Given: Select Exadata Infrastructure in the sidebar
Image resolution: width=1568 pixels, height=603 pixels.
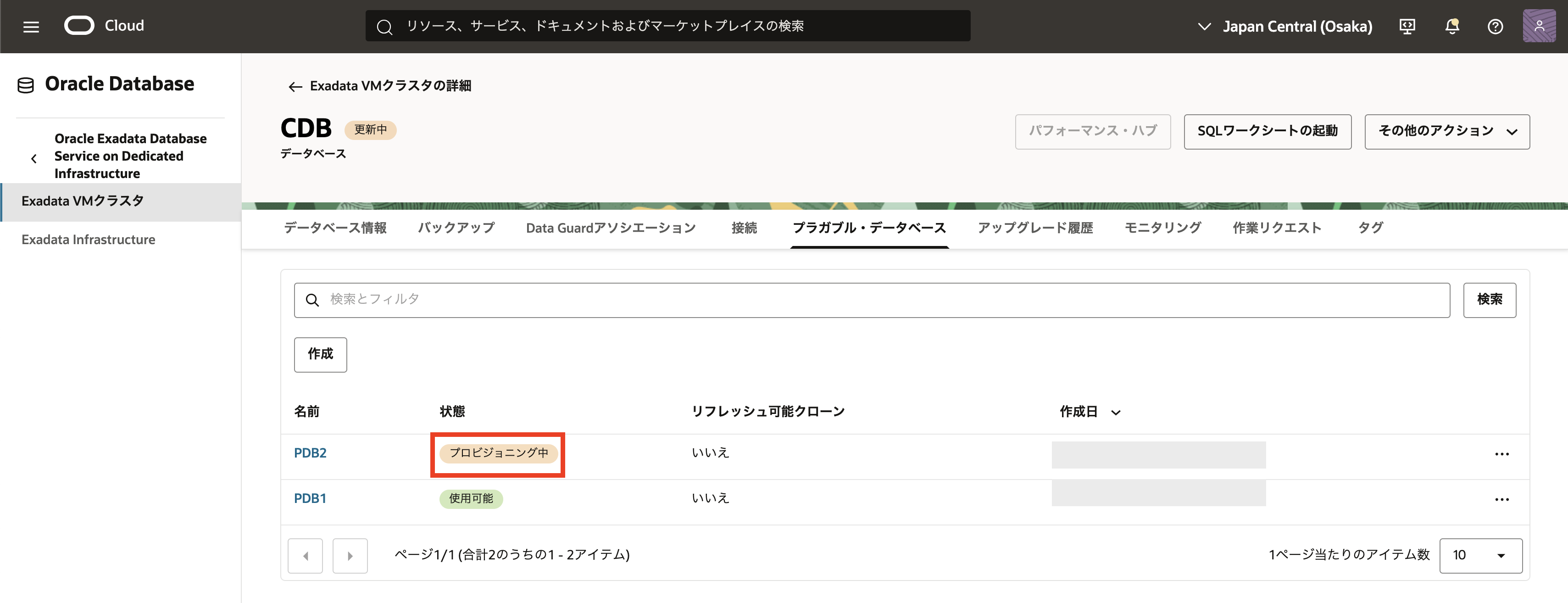Looking at the screenshot, I should (x=88, y=240).
